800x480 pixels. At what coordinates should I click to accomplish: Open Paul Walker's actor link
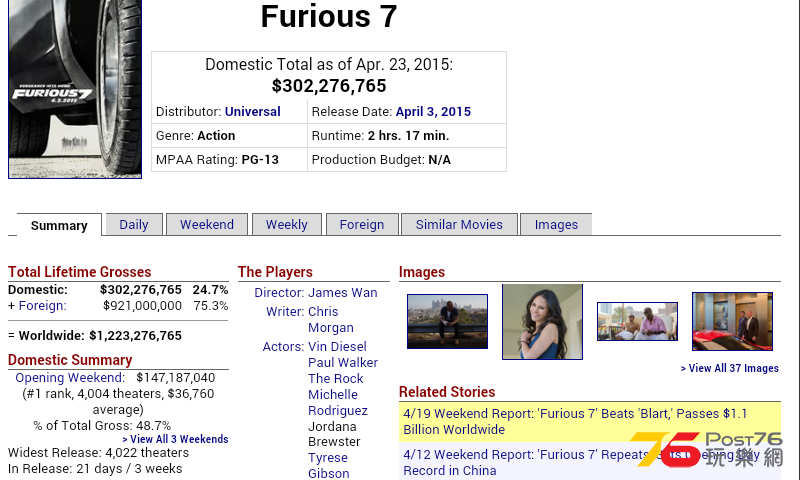[x=343, y=363]
